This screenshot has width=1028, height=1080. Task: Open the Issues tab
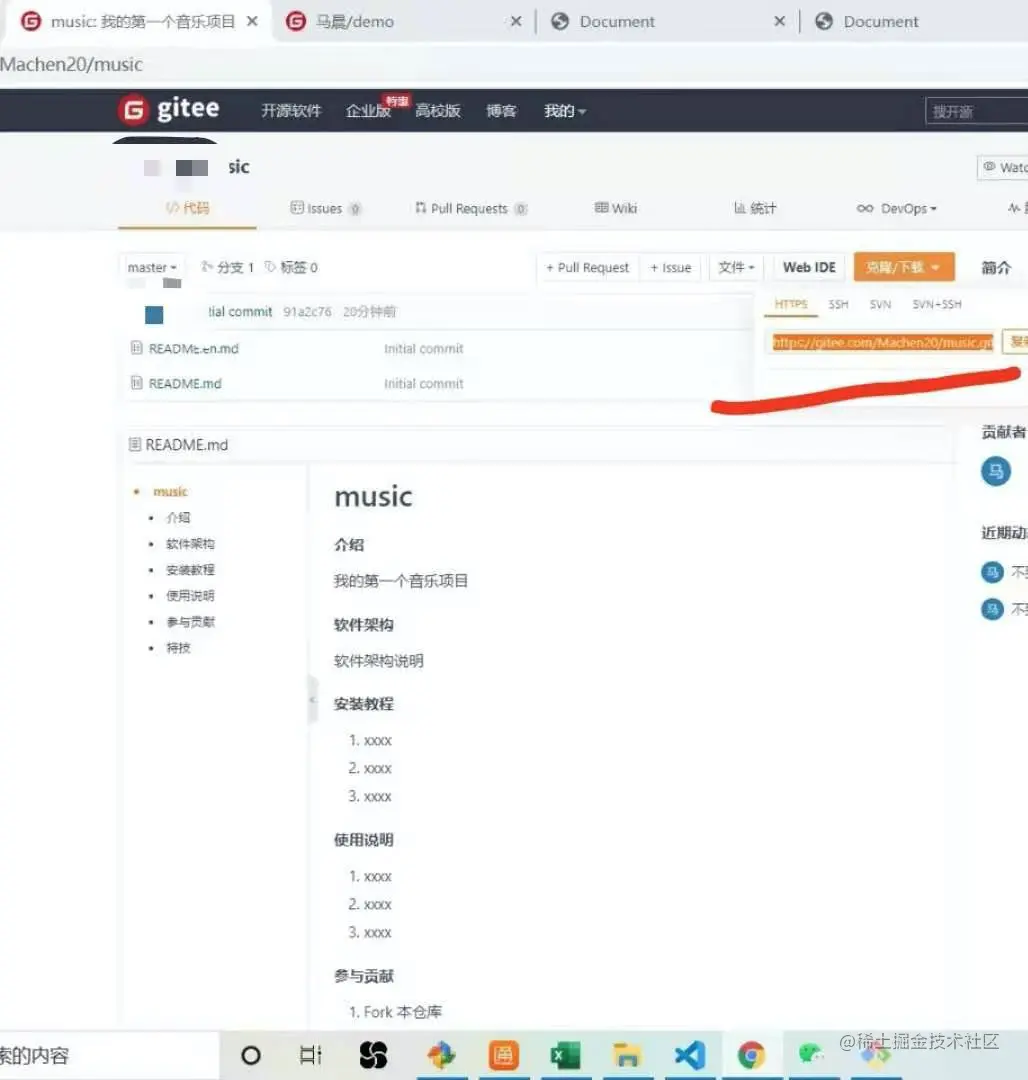(325, 208)
